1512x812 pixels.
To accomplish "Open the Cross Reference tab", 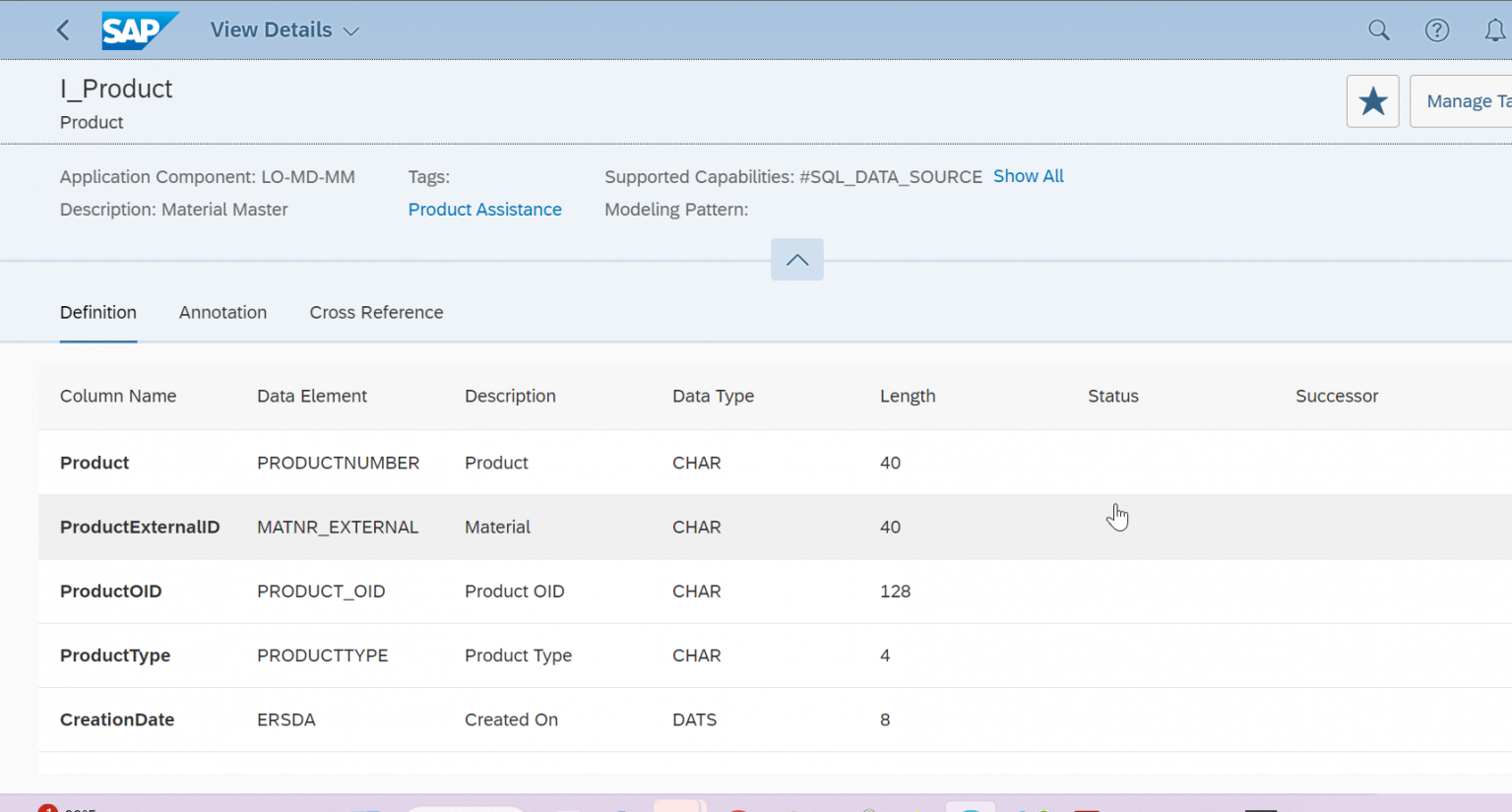I will point(376,312).
